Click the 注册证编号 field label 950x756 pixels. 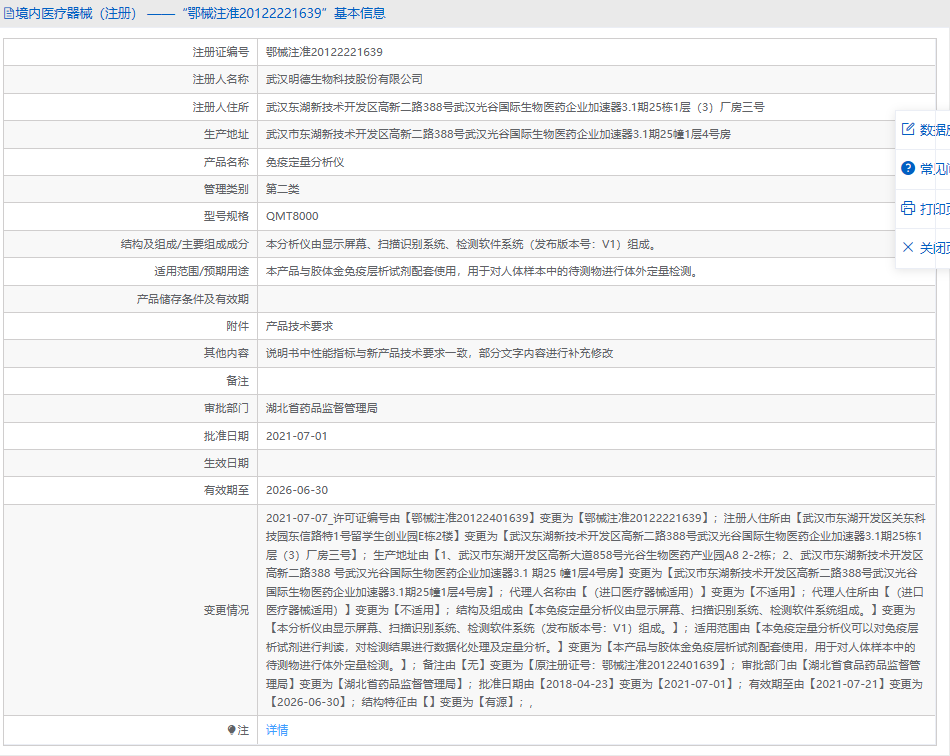click(221, 52)
